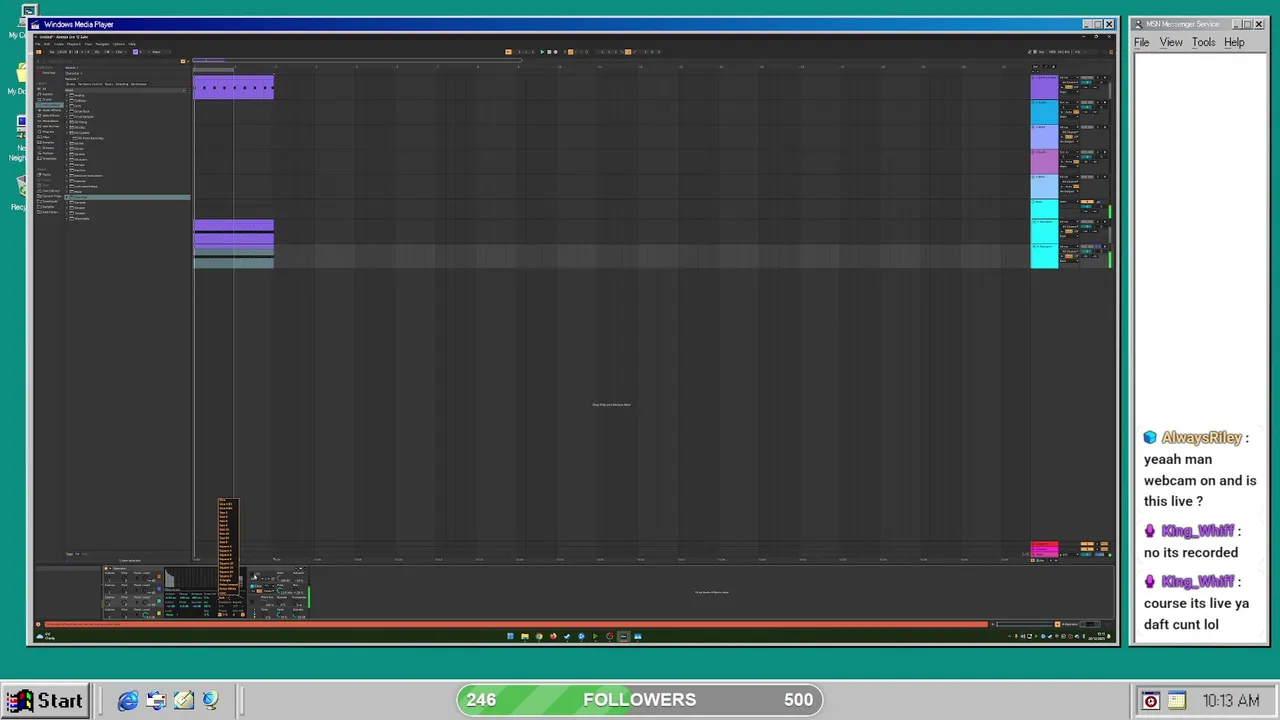Open Current Project under browser Places
1280x720 pixels.
50,196
